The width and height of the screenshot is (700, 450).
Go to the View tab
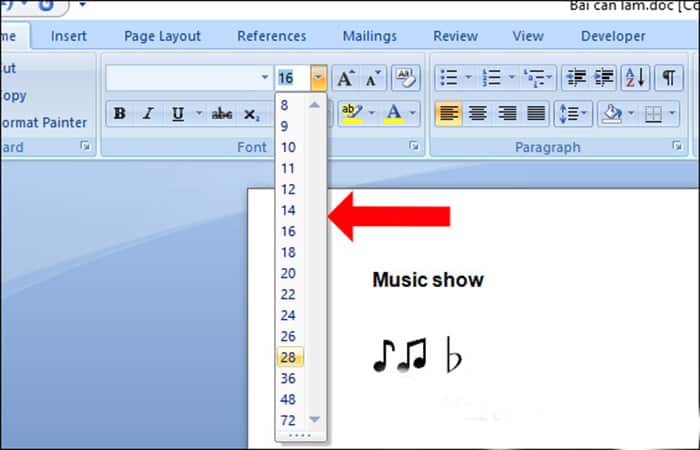coord(528,36)
